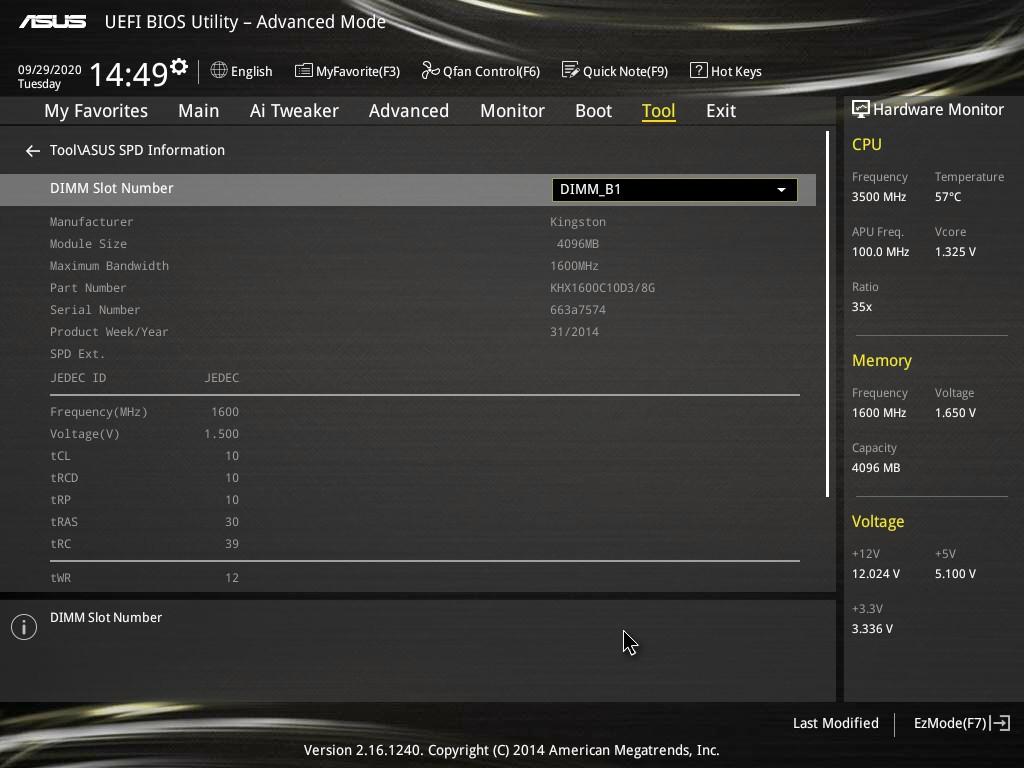Click the Tool\ASUS SPD Information breadcrumb
Viewport: 1024px width, 768px height.
(137, 150)
